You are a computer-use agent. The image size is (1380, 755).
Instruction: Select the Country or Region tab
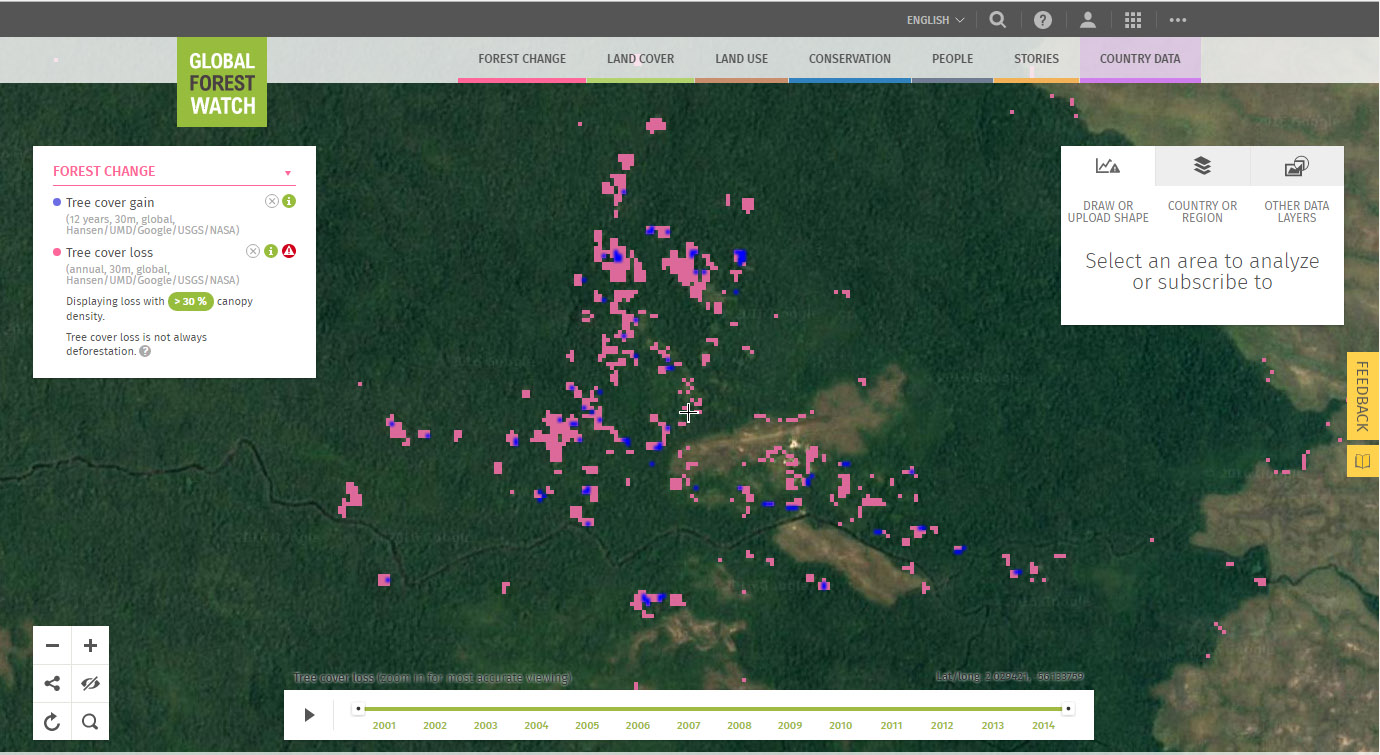[x=1202, y=189]
